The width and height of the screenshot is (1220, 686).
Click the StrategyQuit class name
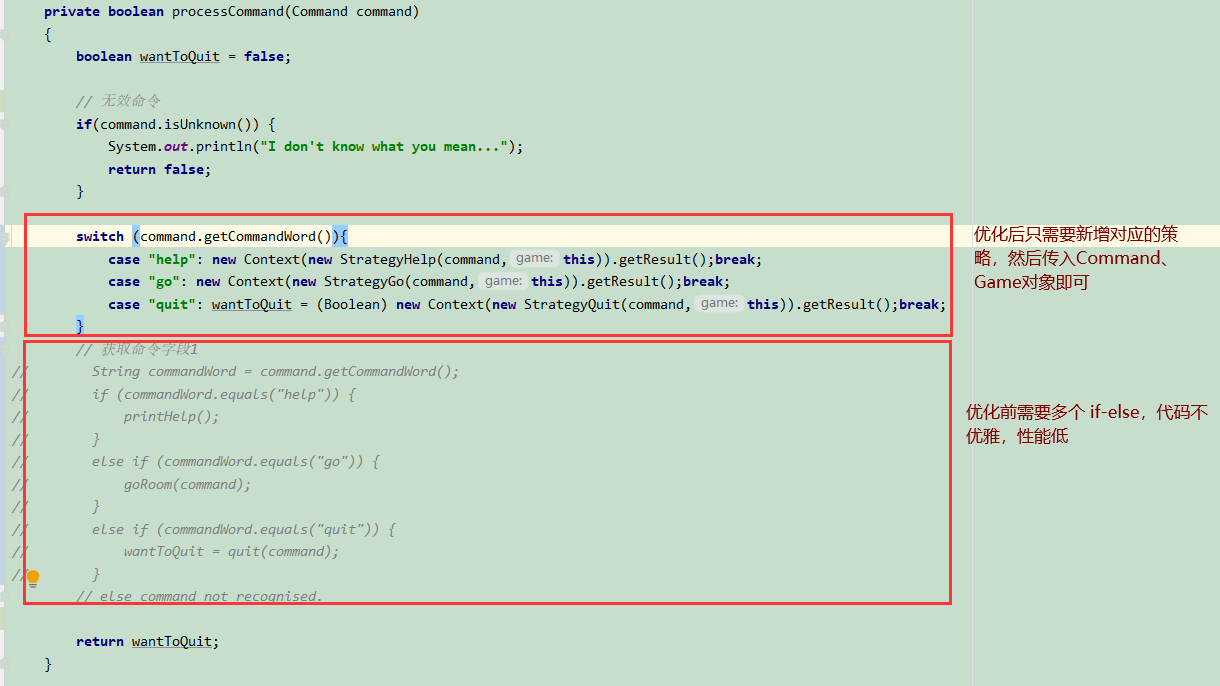pyautogui.click(x=572, y=305)
